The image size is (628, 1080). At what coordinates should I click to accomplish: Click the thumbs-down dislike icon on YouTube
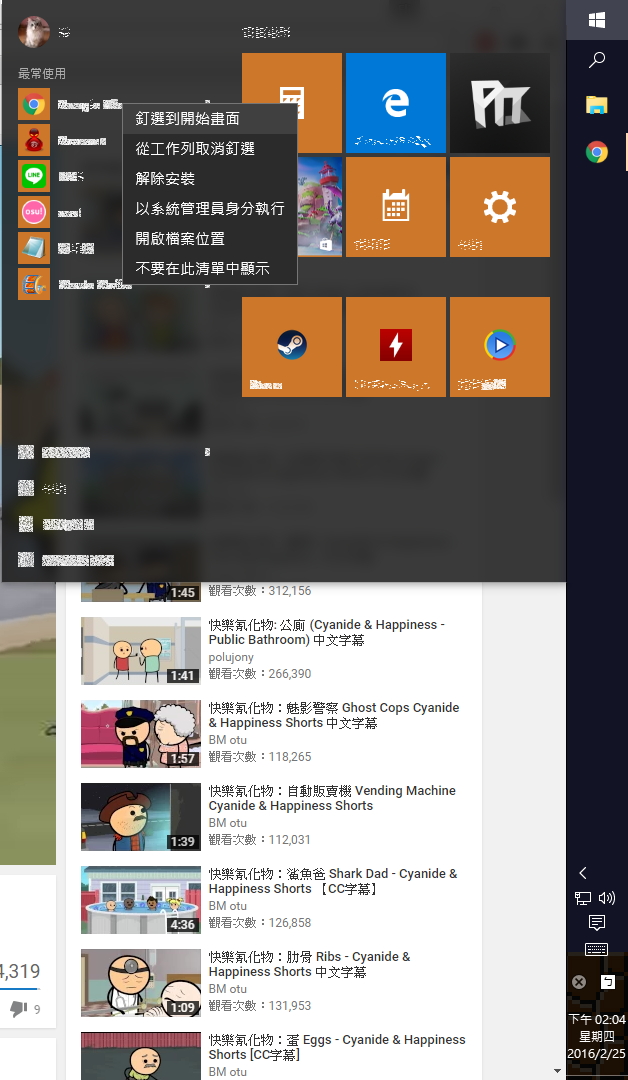click(18, 1010)
